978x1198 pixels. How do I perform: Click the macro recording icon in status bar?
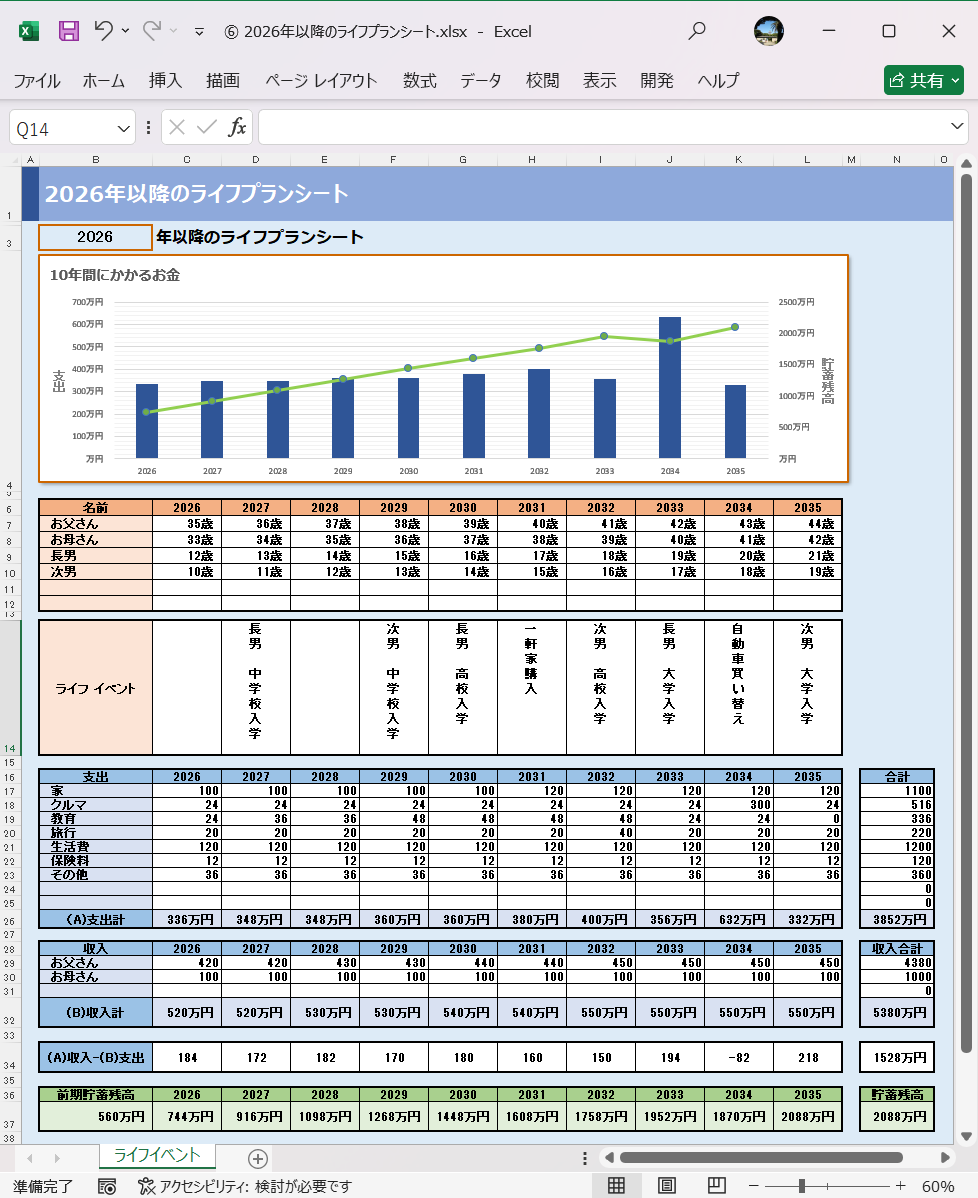[106, 1183]
